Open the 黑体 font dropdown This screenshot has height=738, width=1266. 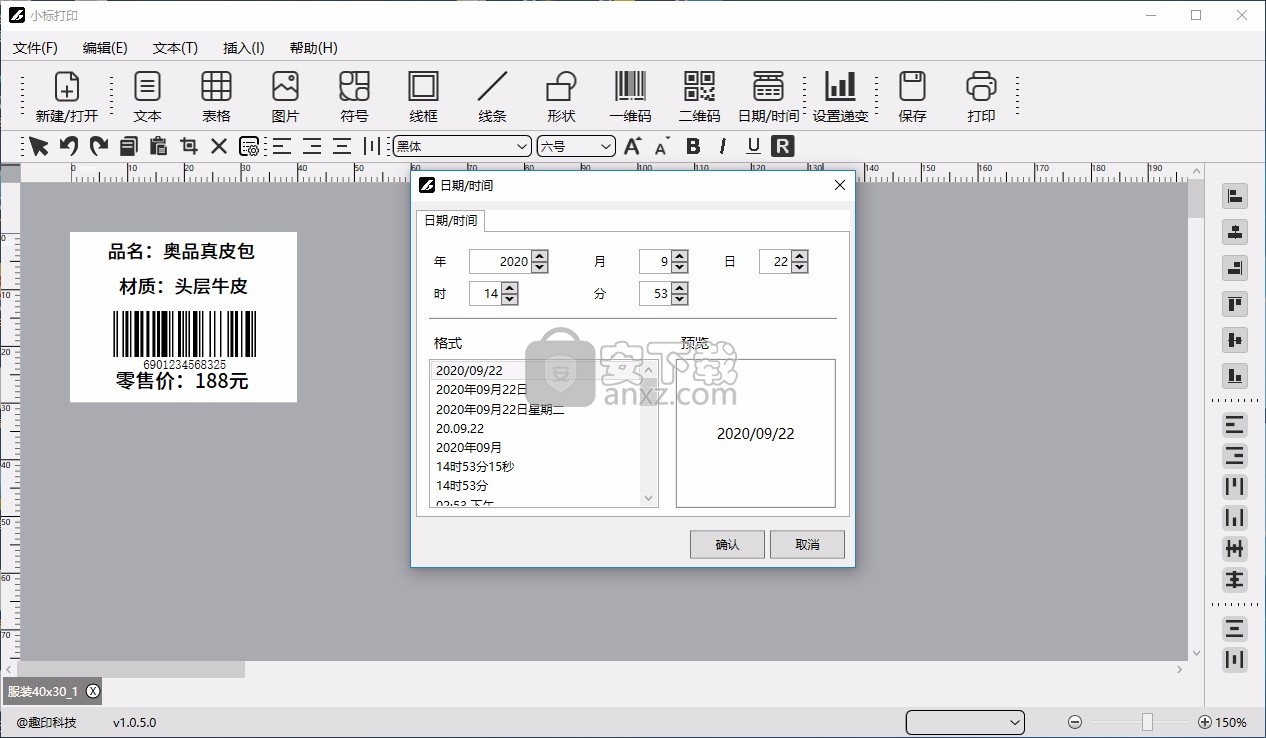click(462, 146)
